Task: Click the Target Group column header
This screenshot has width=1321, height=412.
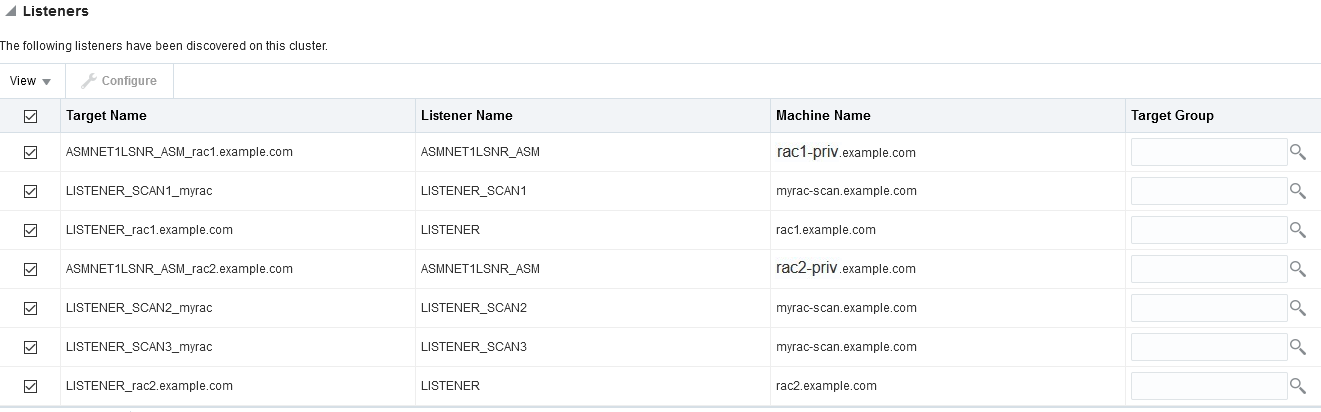Action: click(1223, 116)
